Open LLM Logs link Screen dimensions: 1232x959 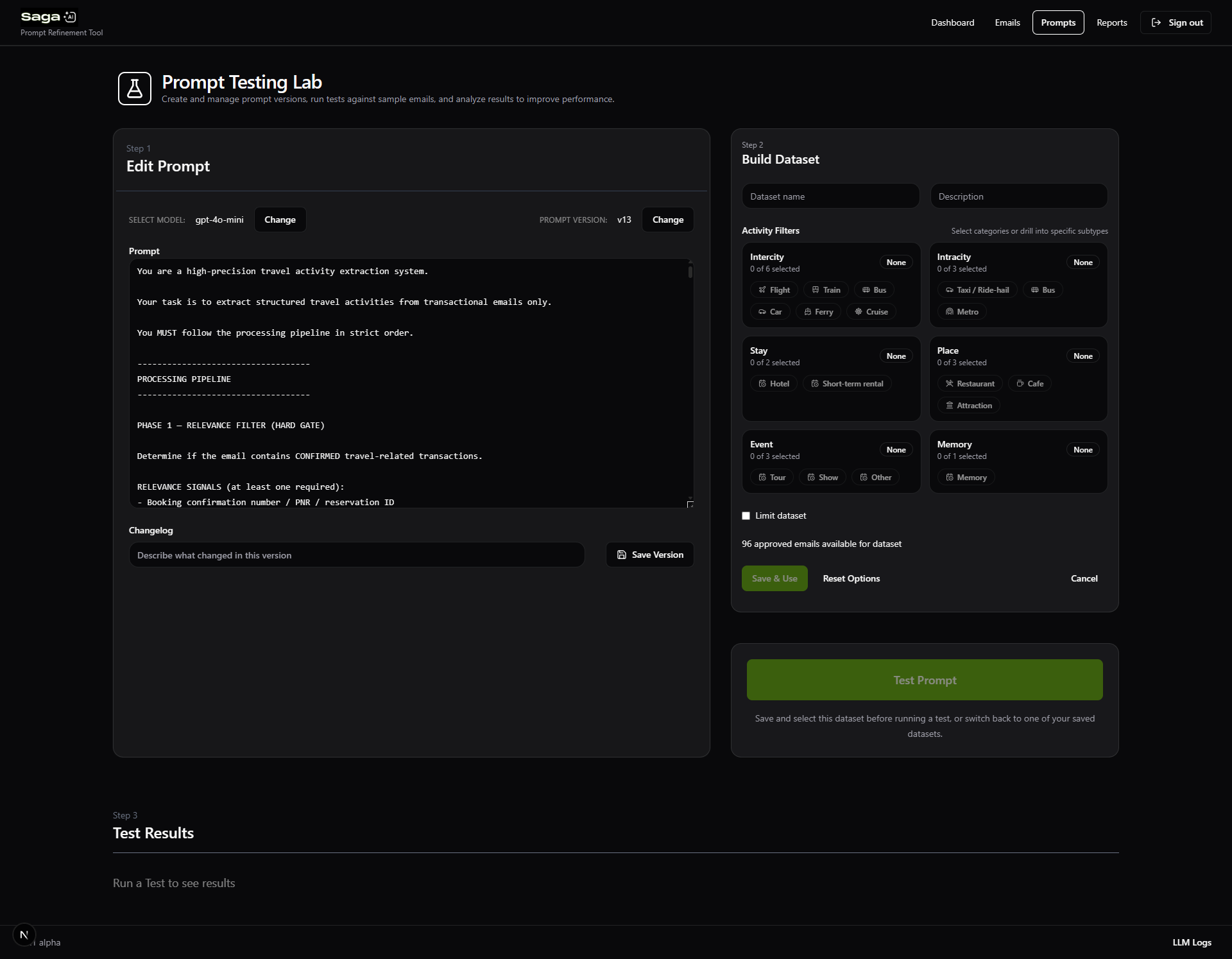[1192, 942]
